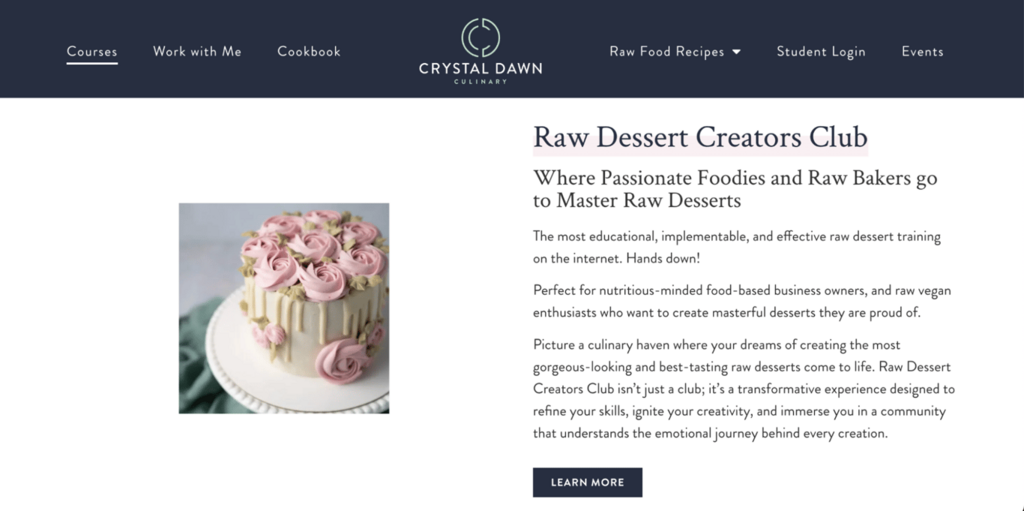The height and width of the screenshot is (511, 1024).
Task: Click the Crystal Dawn circular logo icon
Action: (x=480, y=37)
